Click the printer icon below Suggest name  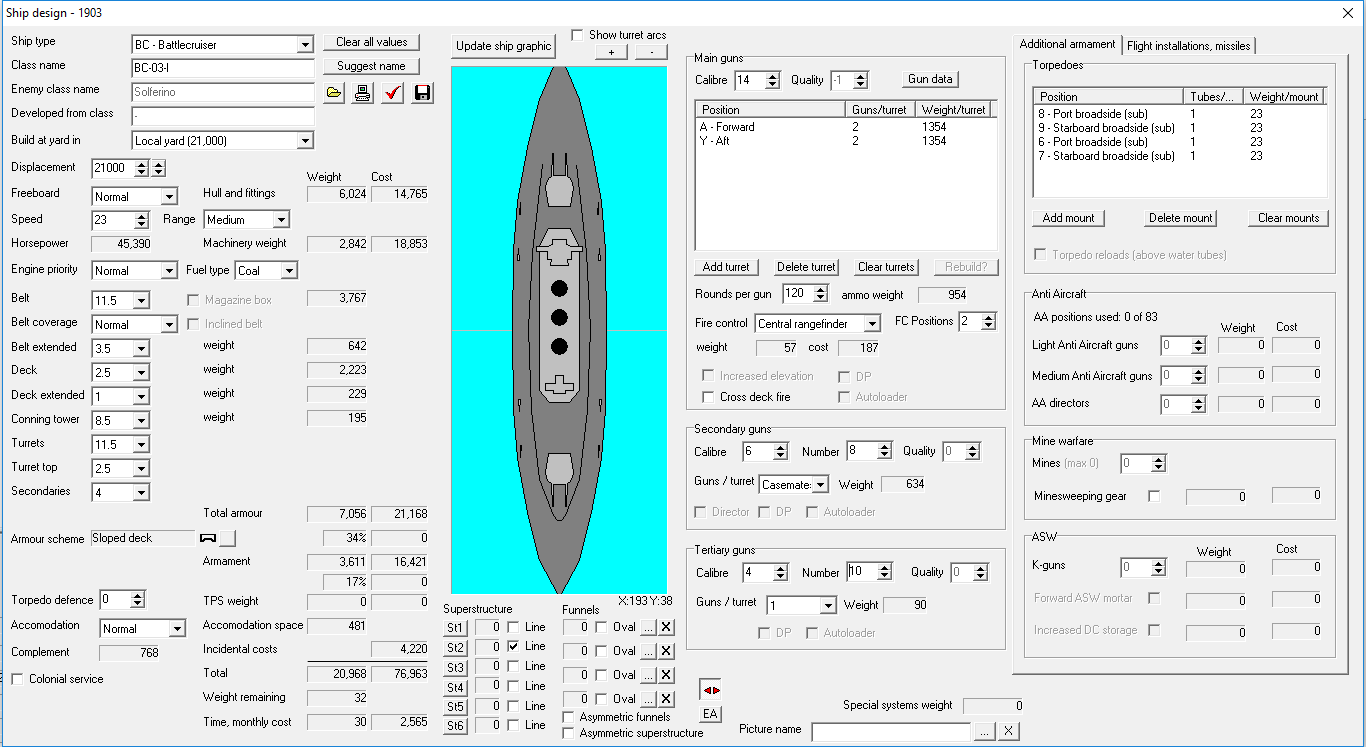pyautogui.click(x=363, y=93)
